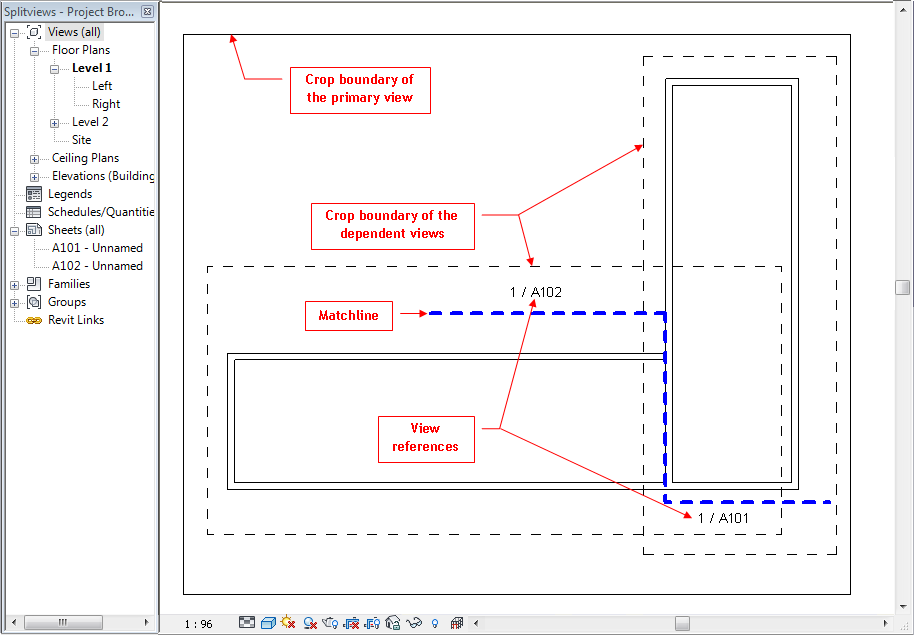The width and height of the screenshot is (914, 635).
Task: Close the Project Browser panel
Action: pos(147,11)
